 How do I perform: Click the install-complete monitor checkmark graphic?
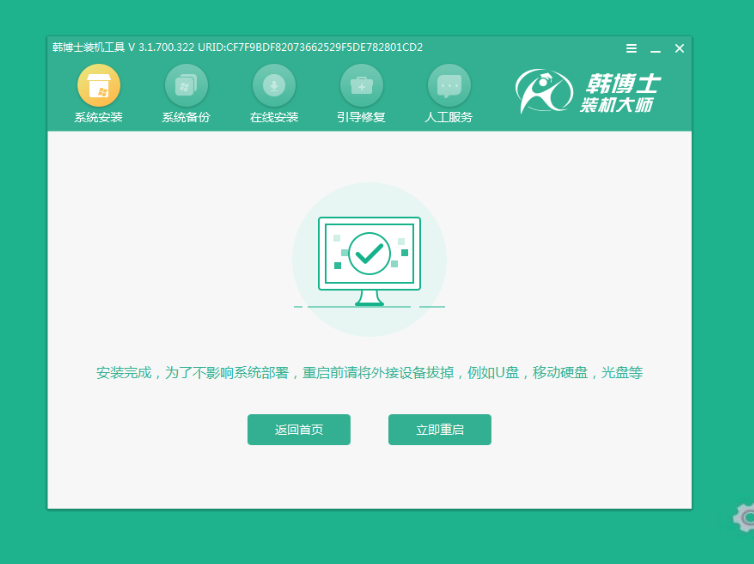tap(369, 260)
